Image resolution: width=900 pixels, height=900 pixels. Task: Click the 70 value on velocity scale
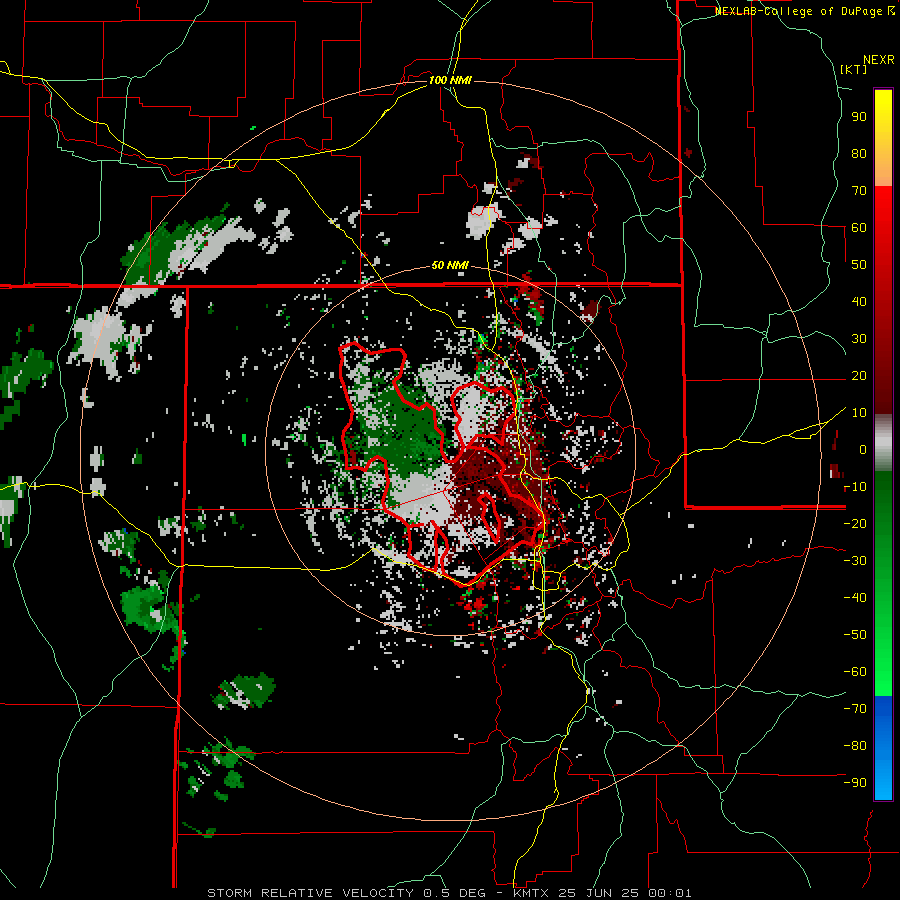859,191
